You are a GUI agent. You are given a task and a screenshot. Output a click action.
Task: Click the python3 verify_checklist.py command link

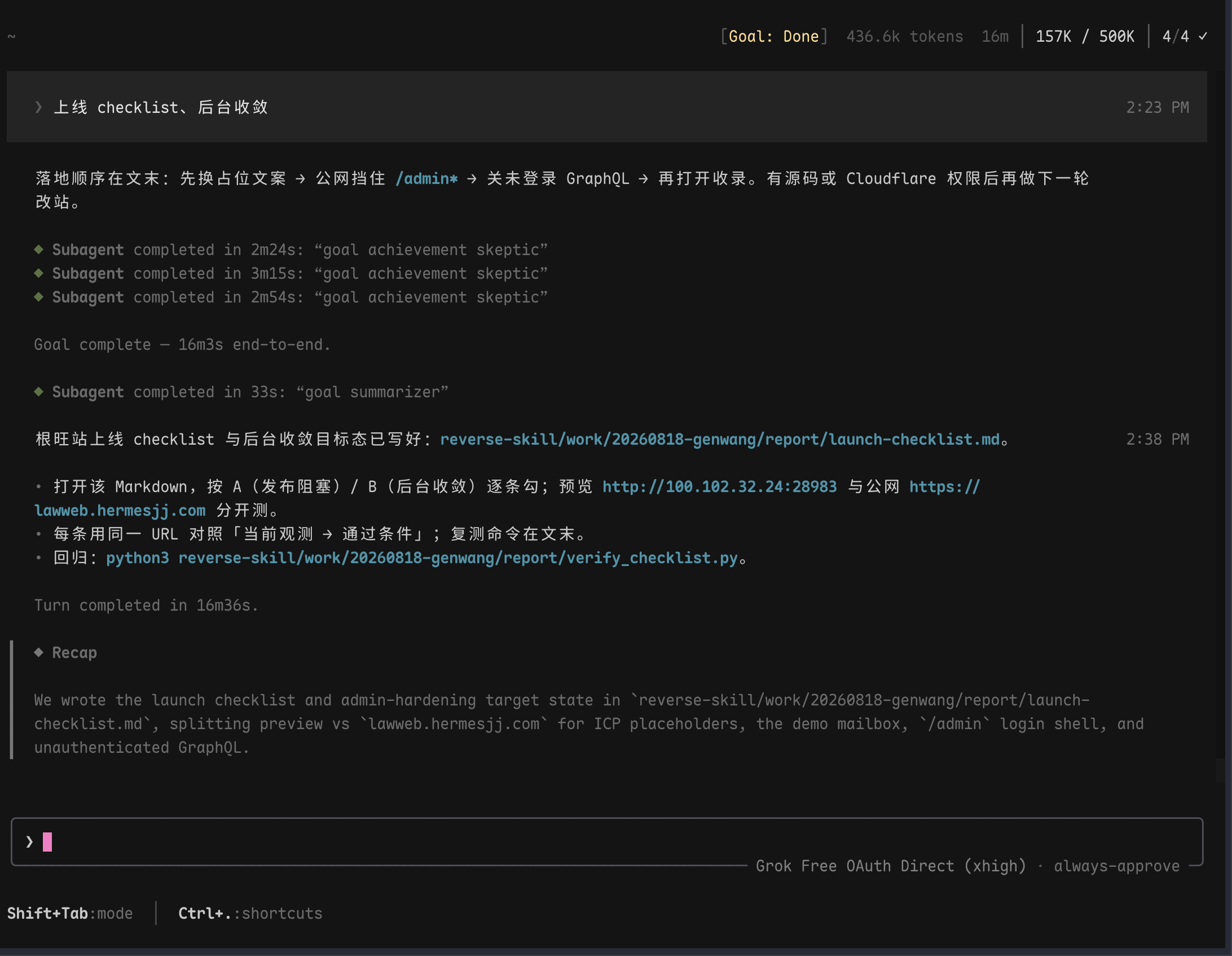pyautogui.click(x=421, y=558)
